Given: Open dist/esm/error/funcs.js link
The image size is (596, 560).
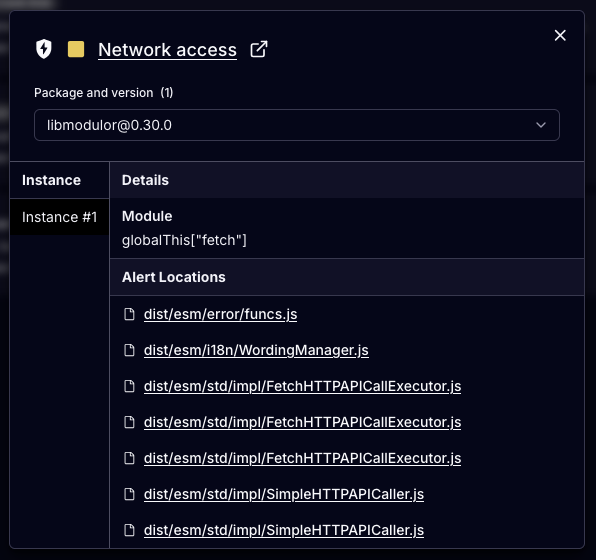Looking at the screenshot, I should [220, 314].
